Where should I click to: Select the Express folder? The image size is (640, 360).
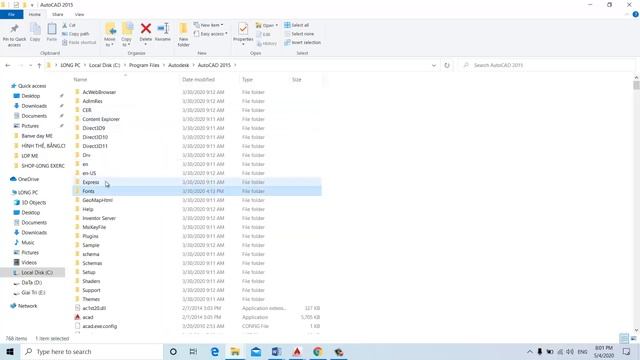click(91, 182)
